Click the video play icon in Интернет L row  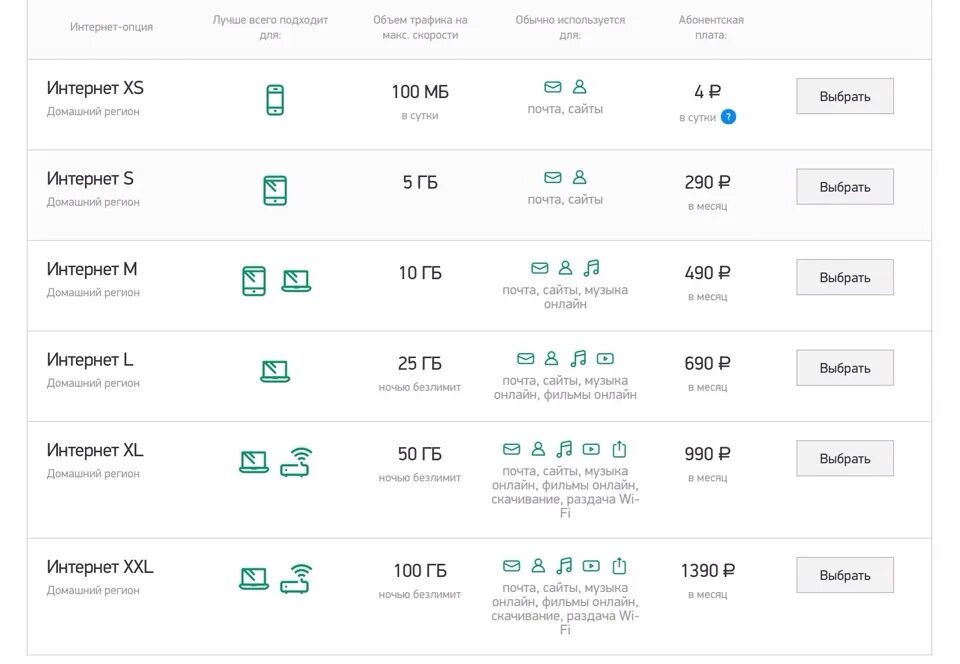[605, 359]
